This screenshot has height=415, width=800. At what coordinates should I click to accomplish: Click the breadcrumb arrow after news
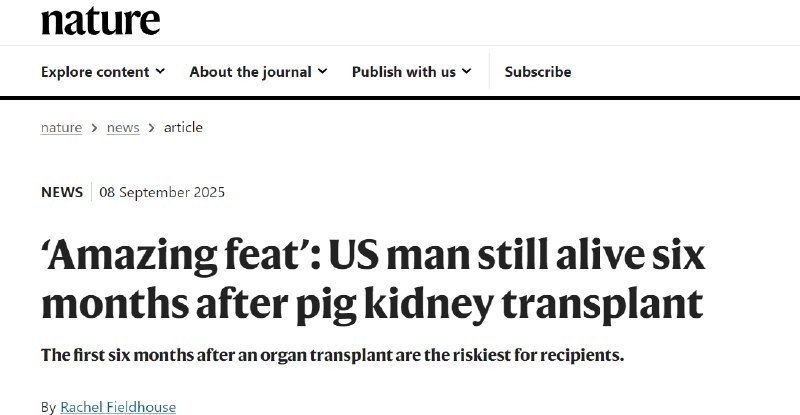(x=152, y=128)
